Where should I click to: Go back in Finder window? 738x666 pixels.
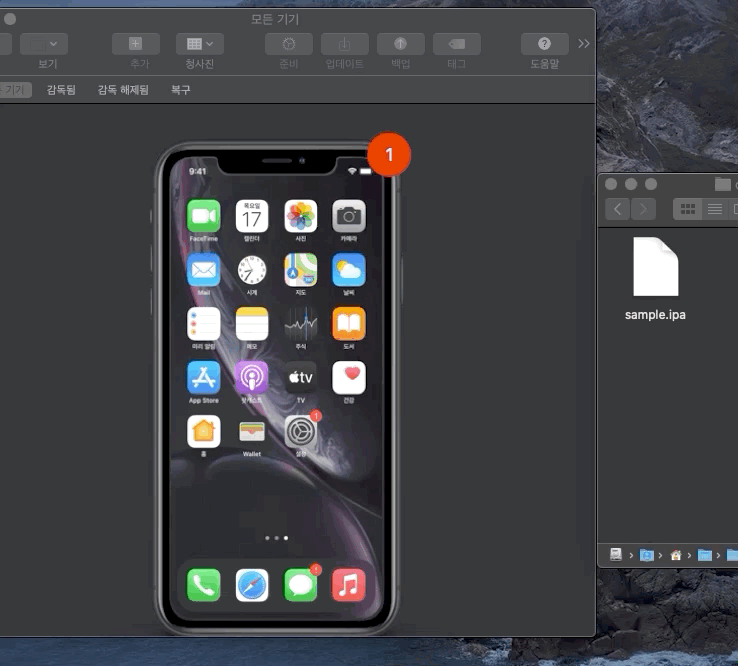[618, 209]
